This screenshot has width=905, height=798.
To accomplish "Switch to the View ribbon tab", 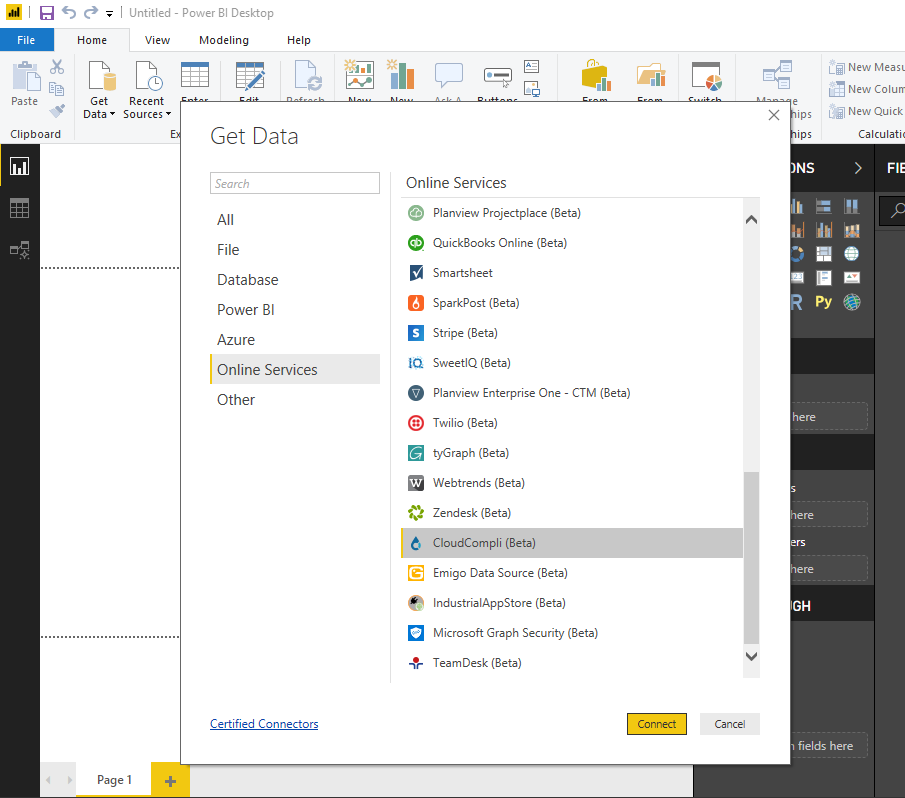I will coord(157,40).
